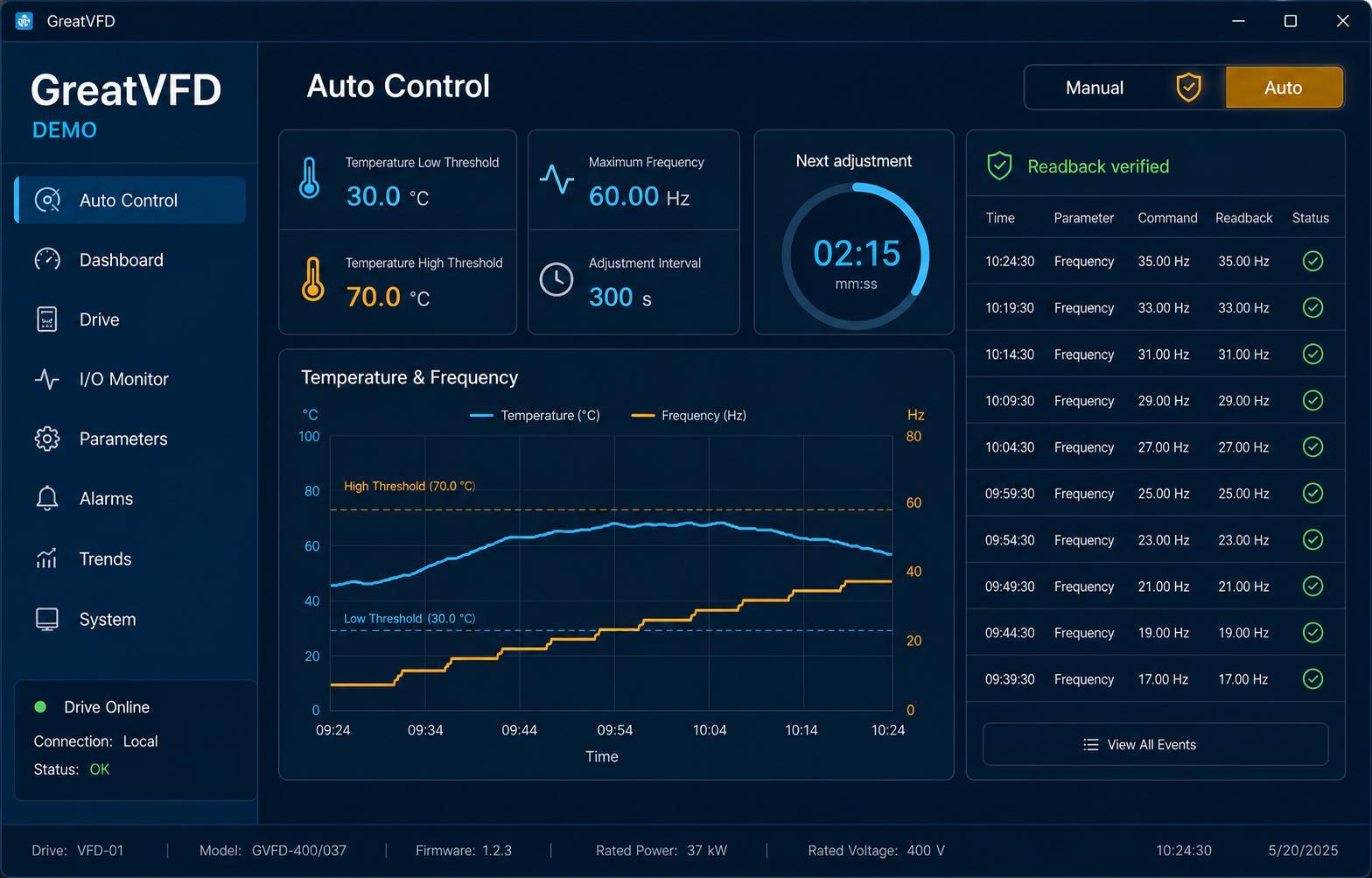The width and height of the screenshot is (1372, 878).
Task: Click the Maximum Frequency 60.00 Hz value
Action: (x=639, y=196)
